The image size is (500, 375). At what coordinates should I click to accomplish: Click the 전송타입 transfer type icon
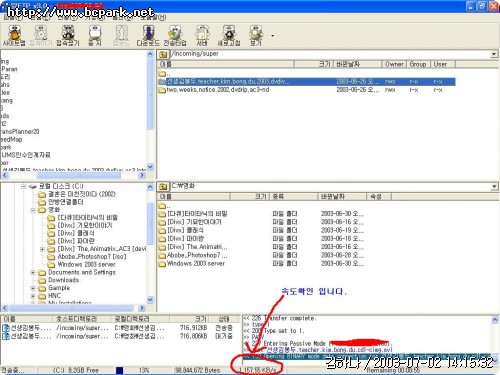click(175, 35)
